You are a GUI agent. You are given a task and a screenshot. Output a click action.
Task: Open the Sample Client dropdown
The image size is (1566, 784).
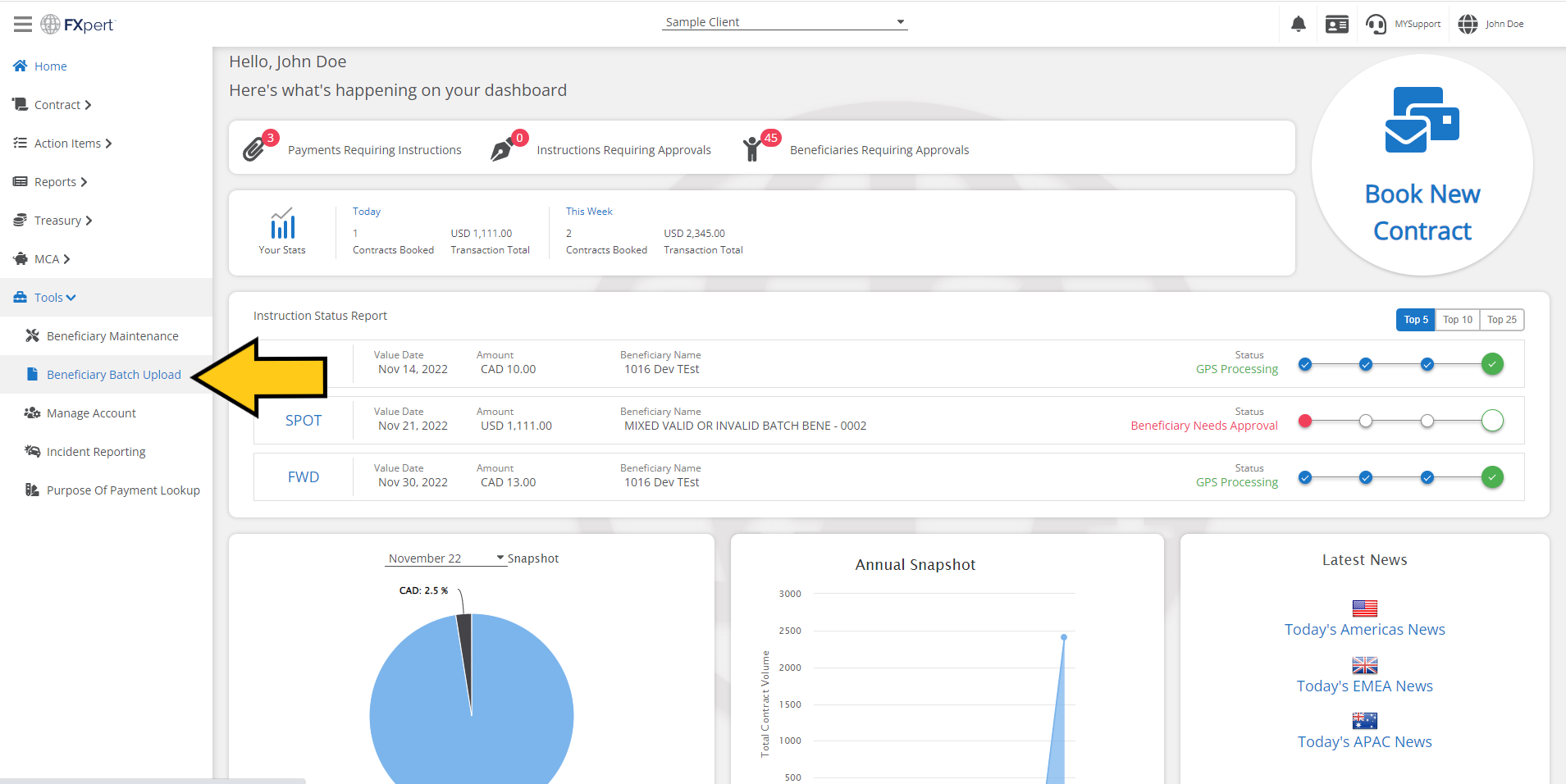click(785, 22)
